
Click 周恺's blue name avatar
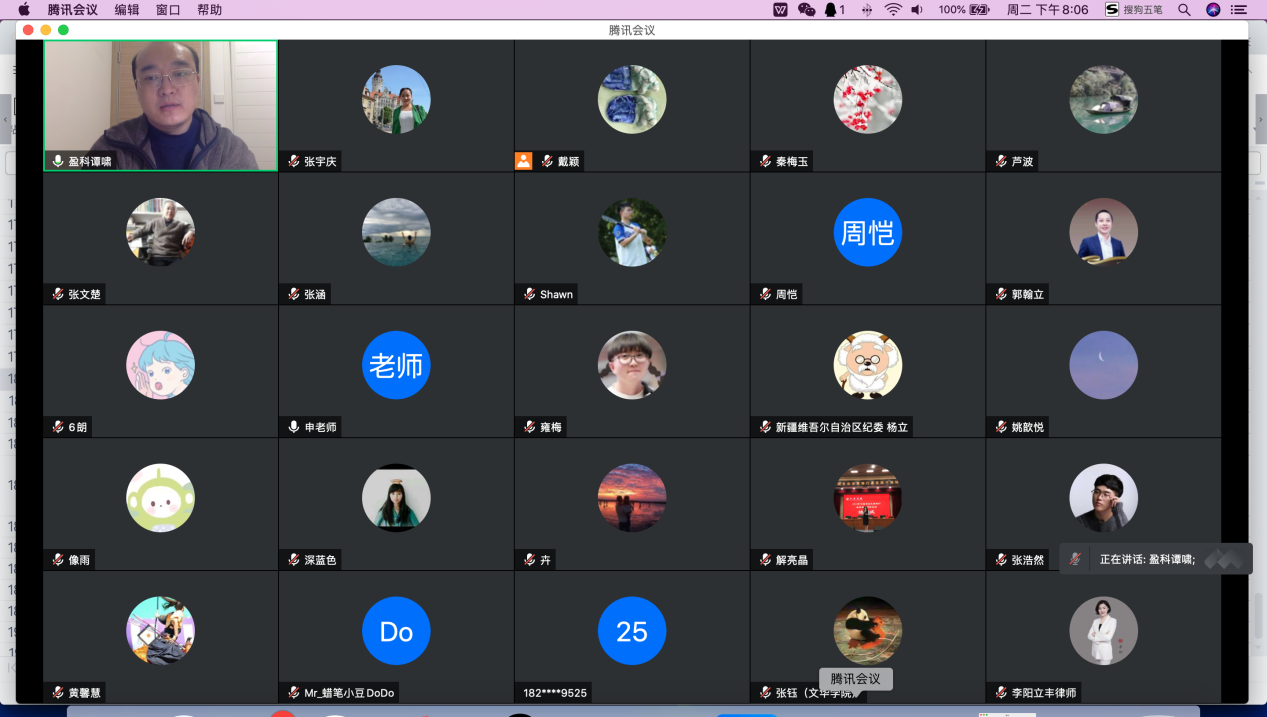coord(867,232)
